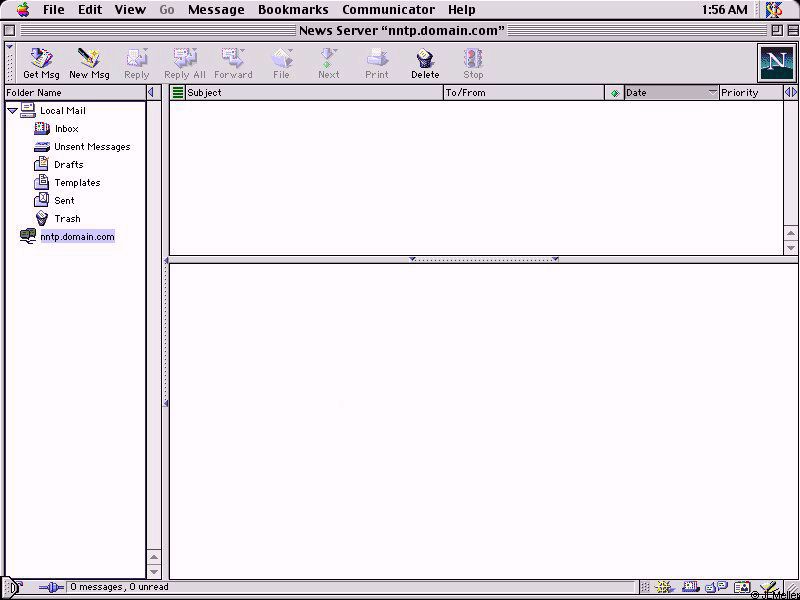This screenshot has width=800, height=600.
Task: Open the Discussions status bar icon
Action: click(716, 587)
